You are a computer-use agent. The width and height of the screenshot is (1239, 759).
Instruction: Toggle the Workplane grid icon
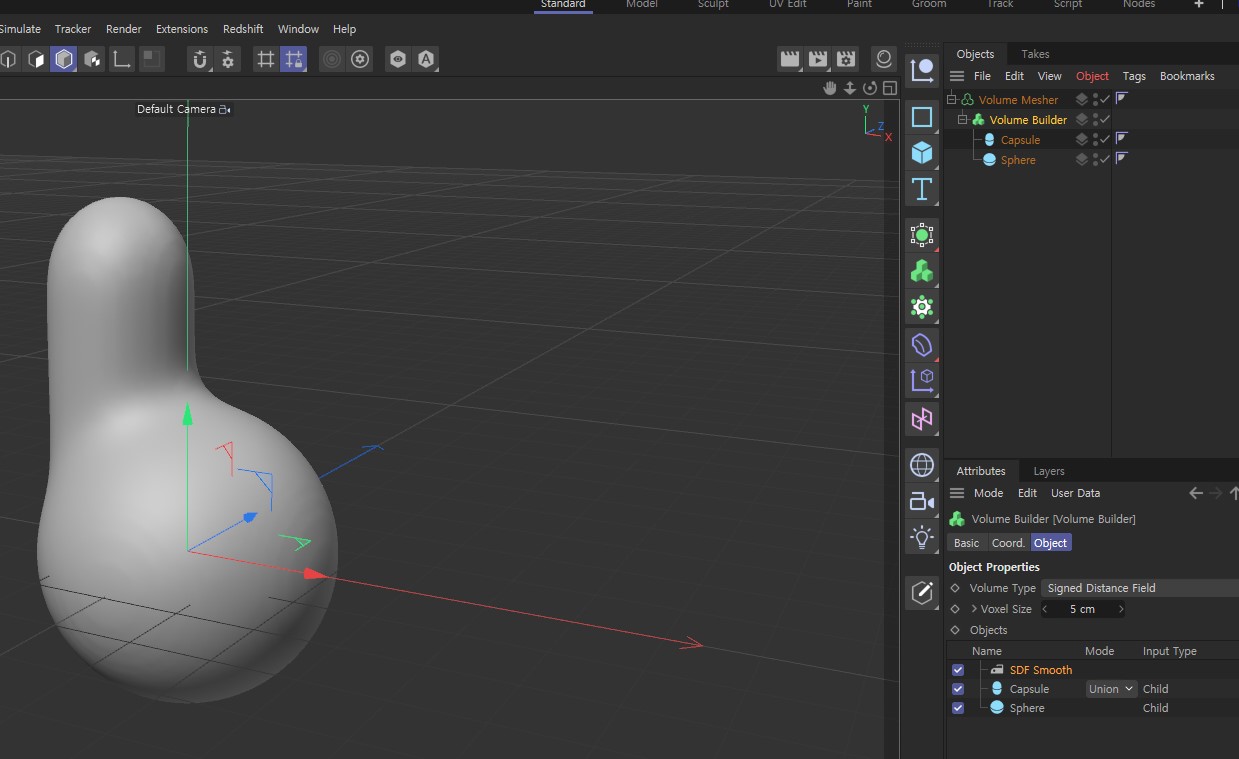(x=265, y=59)
